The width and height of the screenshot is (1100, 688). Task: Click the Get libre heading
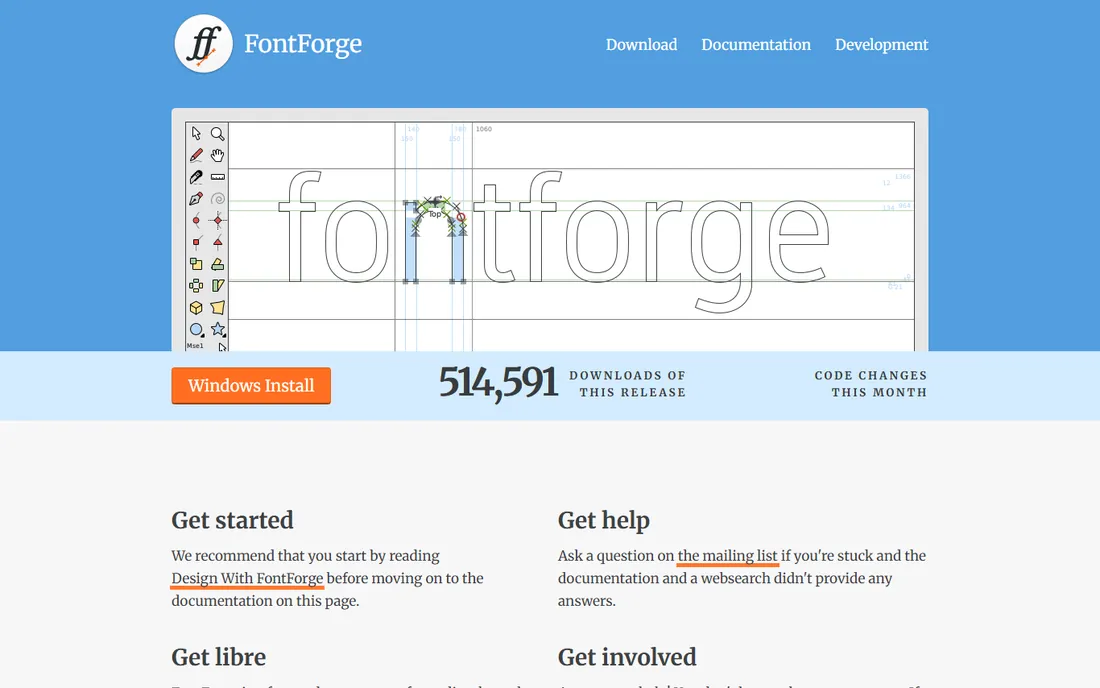coord(218,657)
